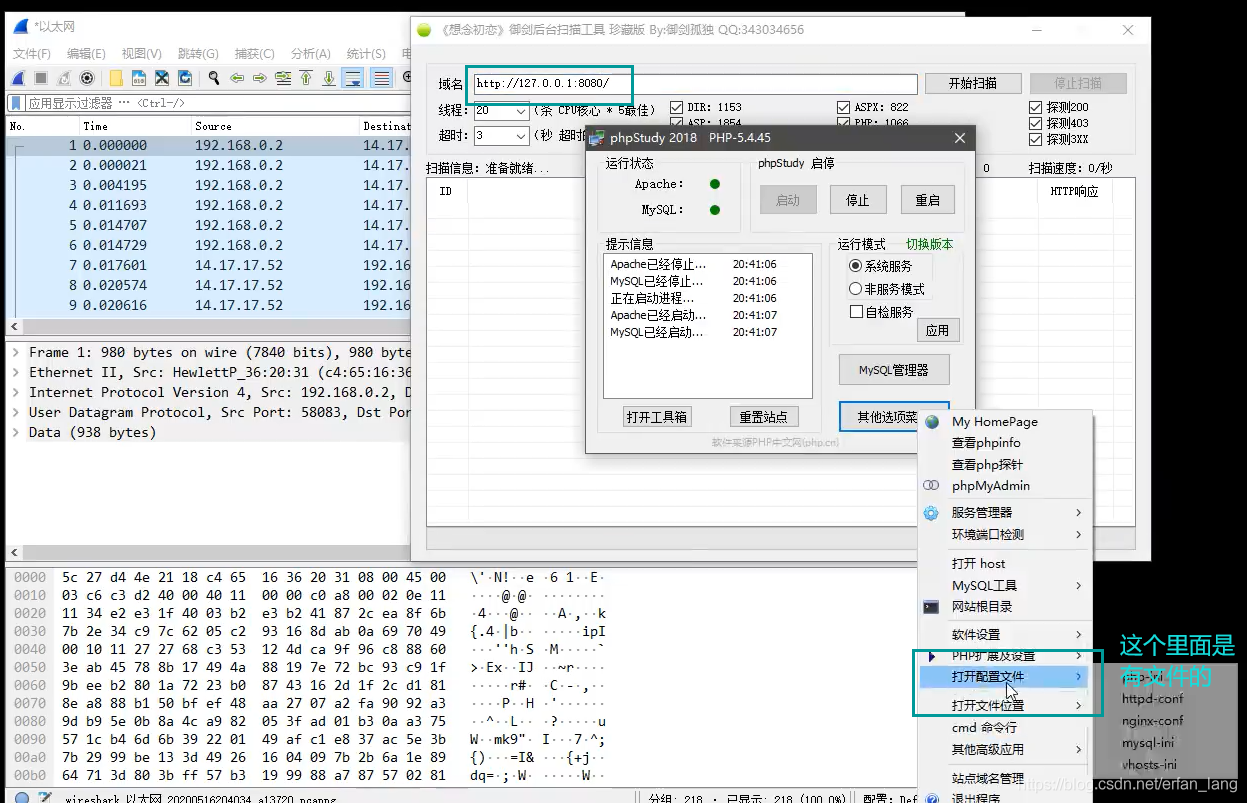The width and height of the screenshot is (1247, 803).
Task: Click the 打开工具箱 button
Action: (x=656, y=417)
